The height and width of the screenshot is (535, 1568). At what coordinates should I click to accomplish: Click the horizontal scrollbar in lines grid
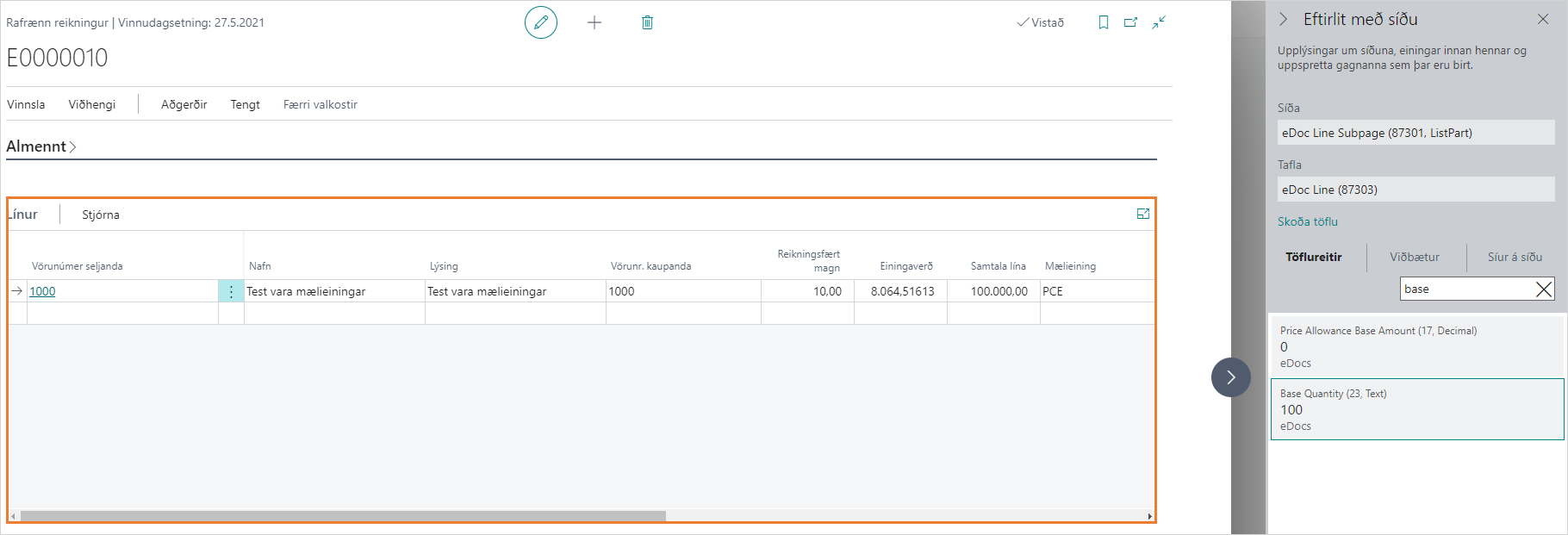click(343, 516)
